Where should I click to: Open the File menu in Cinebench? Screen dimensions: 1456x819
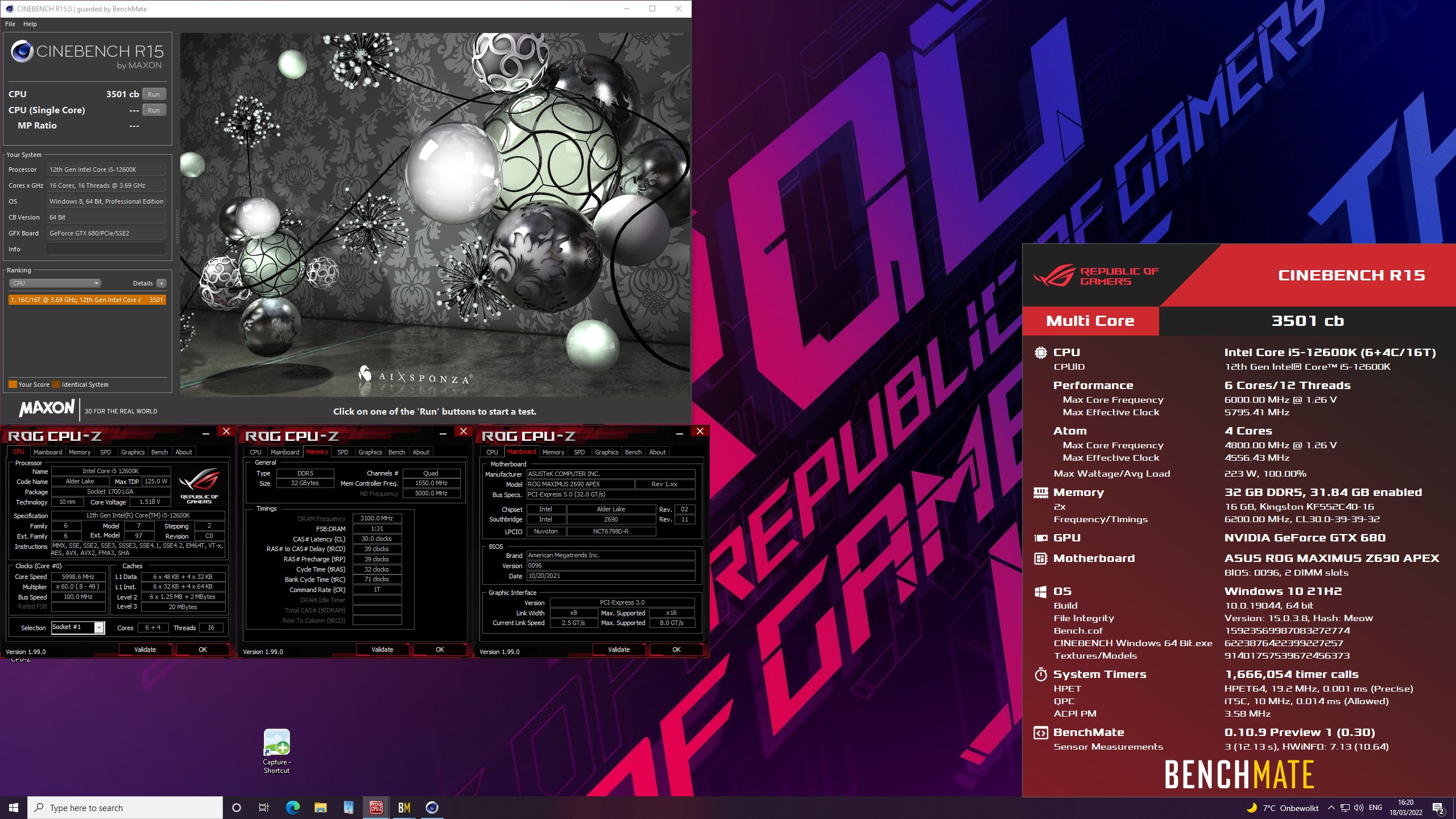pyautogui.click(x=10, y=24)
